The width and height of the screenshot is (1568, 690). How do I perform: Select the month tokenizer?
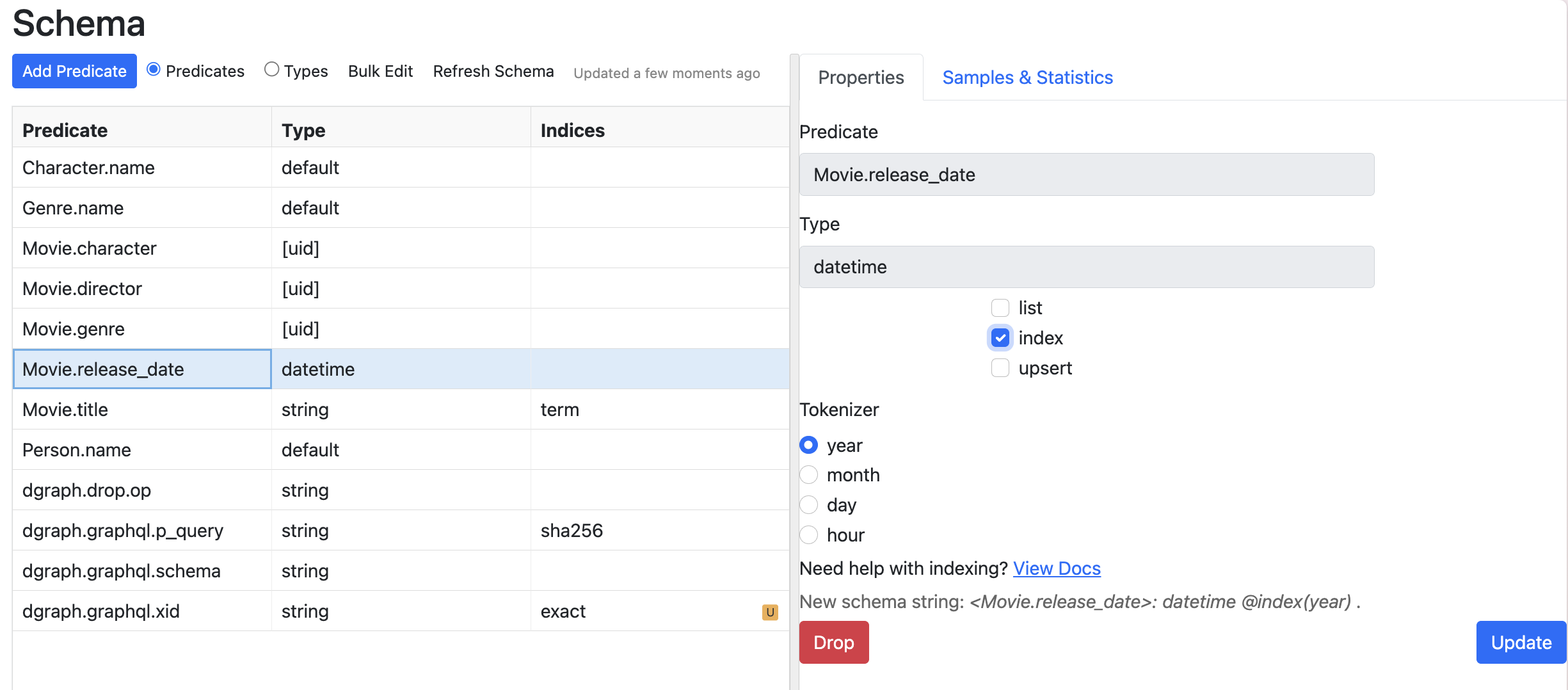(x=808, y=474)
